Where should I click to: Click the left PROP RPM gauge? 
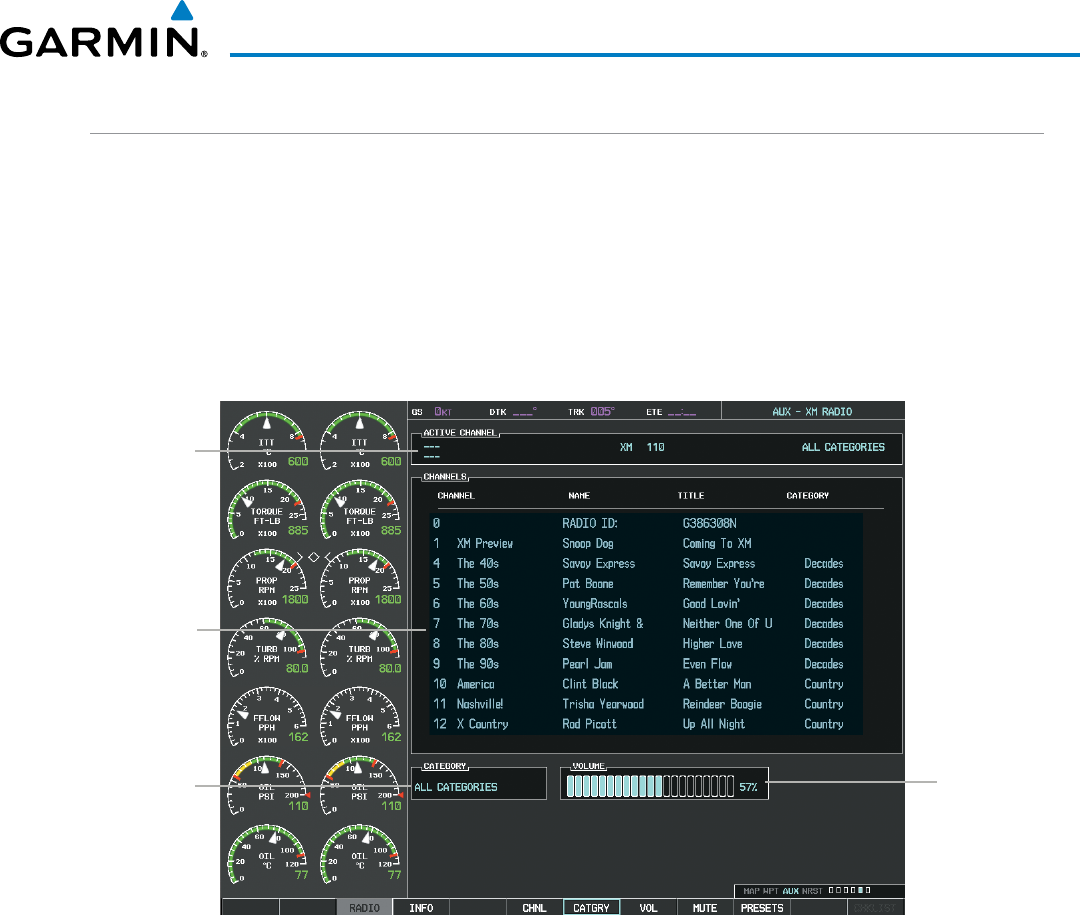267,579
